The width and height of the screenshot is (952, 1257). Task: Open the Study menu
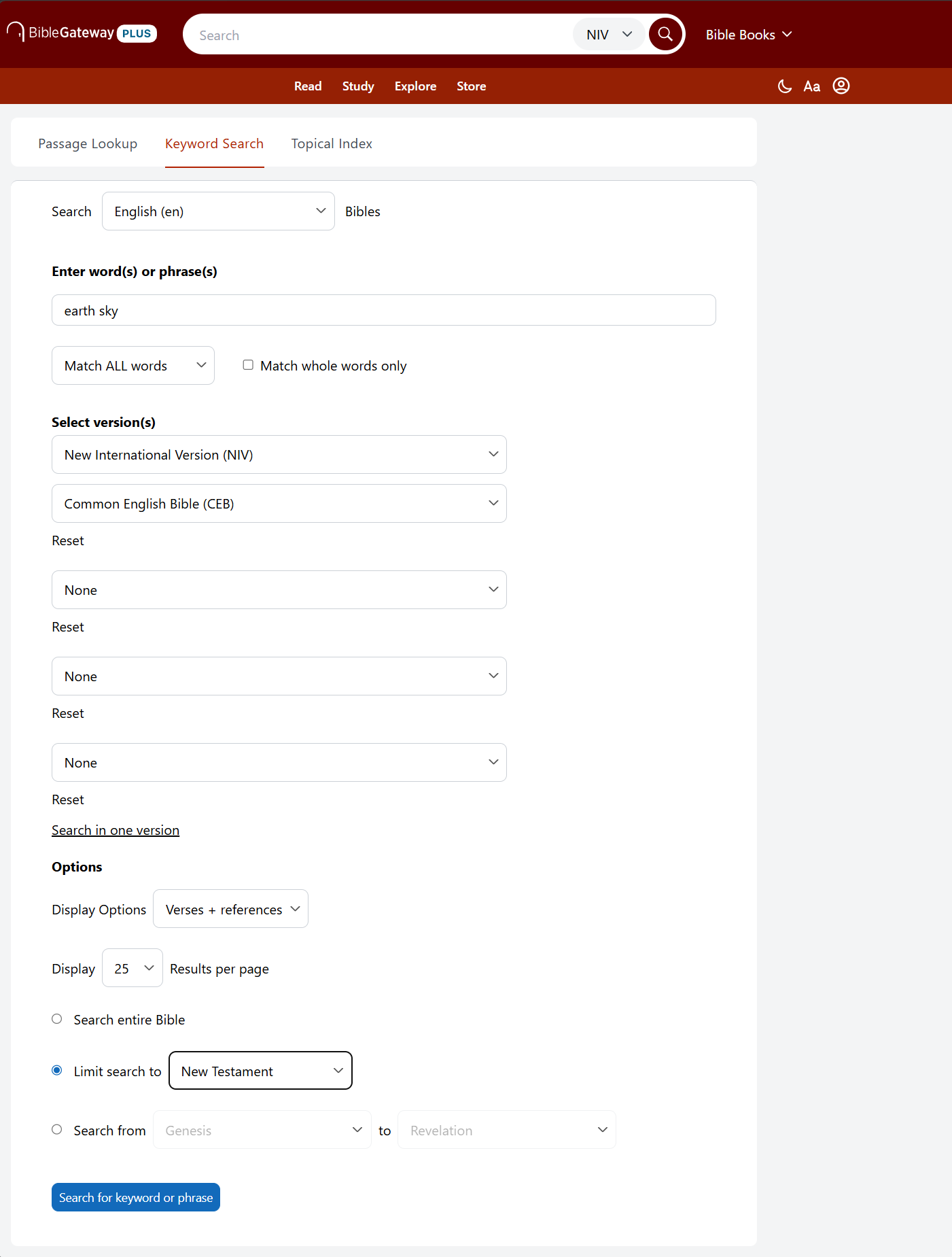pos(358,86)
